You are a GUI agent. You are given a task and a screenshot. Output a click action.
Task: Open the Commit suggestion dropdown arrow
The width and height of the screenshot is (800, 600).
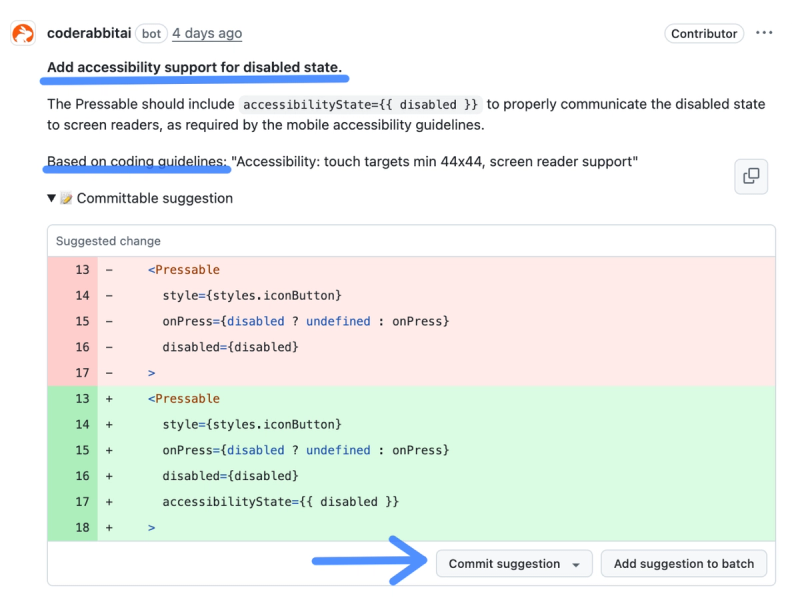click(576, 564)
